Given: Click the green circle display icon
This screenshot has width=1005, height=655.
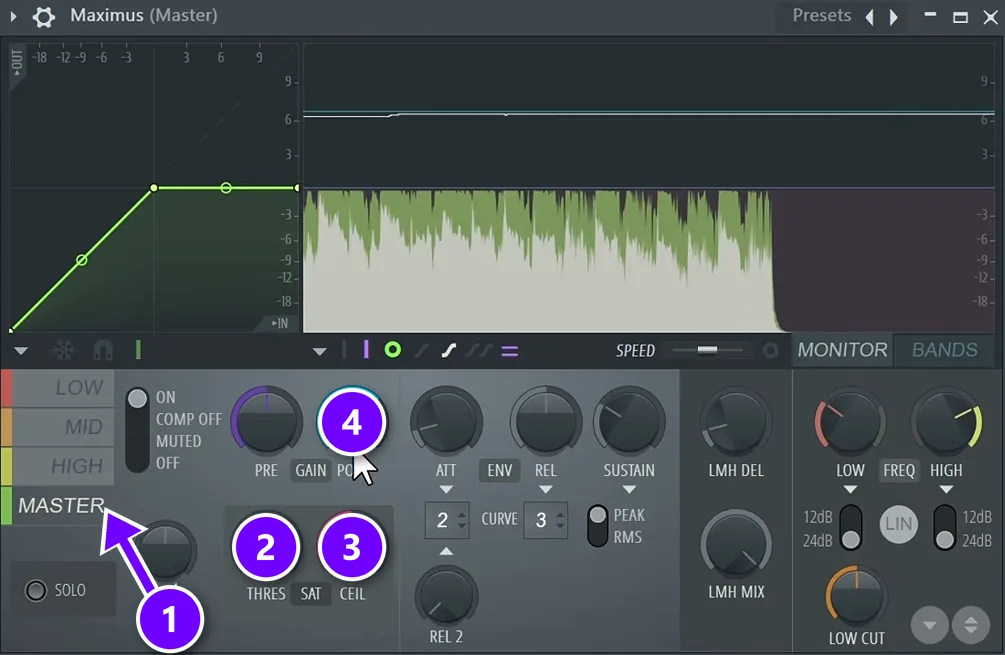Looking at the screenshot, I should pyautogui.click(x=393, y=350).
